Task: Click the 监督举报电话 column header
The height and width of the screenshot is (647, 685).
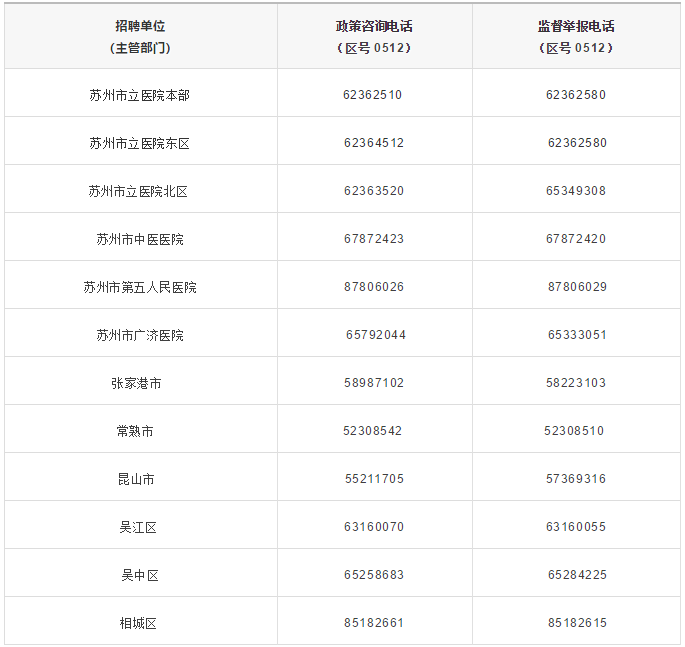Action: [x=576, y=37]
